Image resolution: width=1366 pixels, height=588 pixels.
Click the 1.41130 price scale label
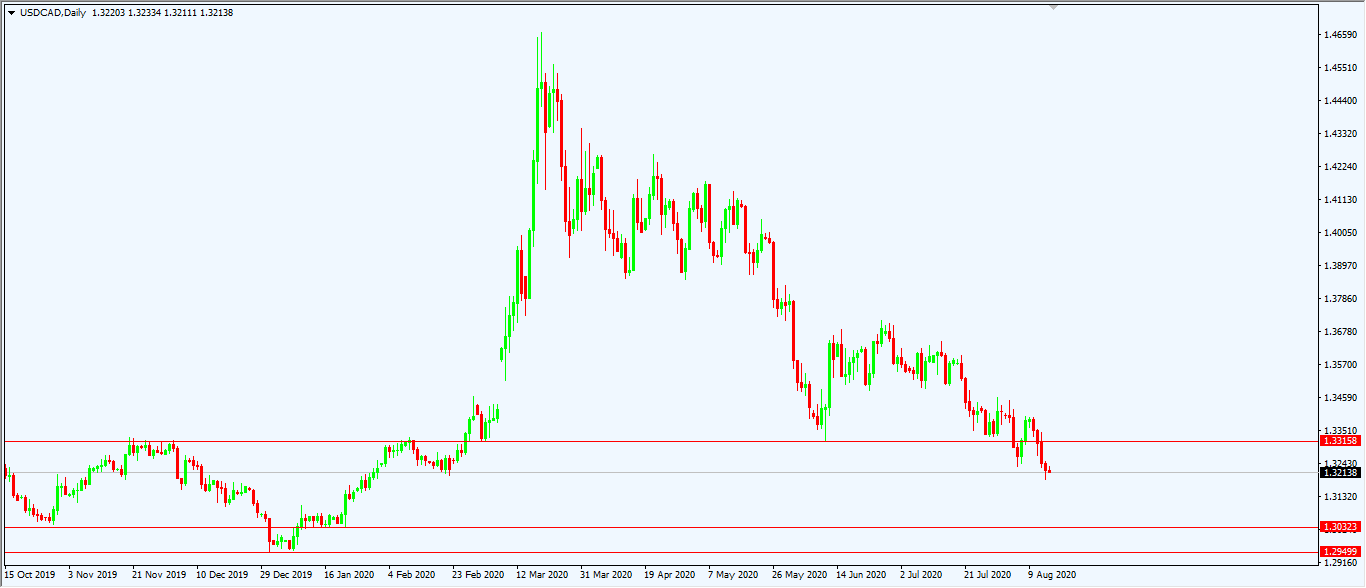[x=1340, y=200]
